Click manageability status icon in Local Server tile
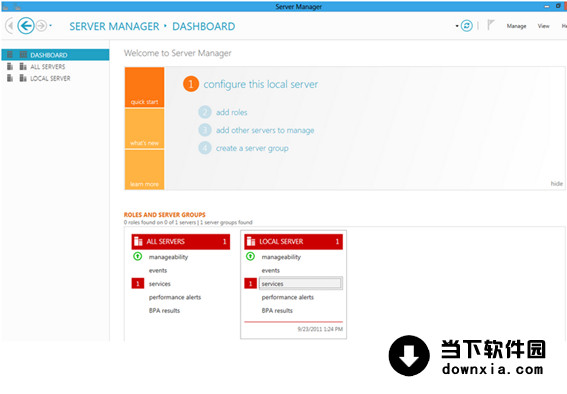The image size is (567, 394). point(250,257)
